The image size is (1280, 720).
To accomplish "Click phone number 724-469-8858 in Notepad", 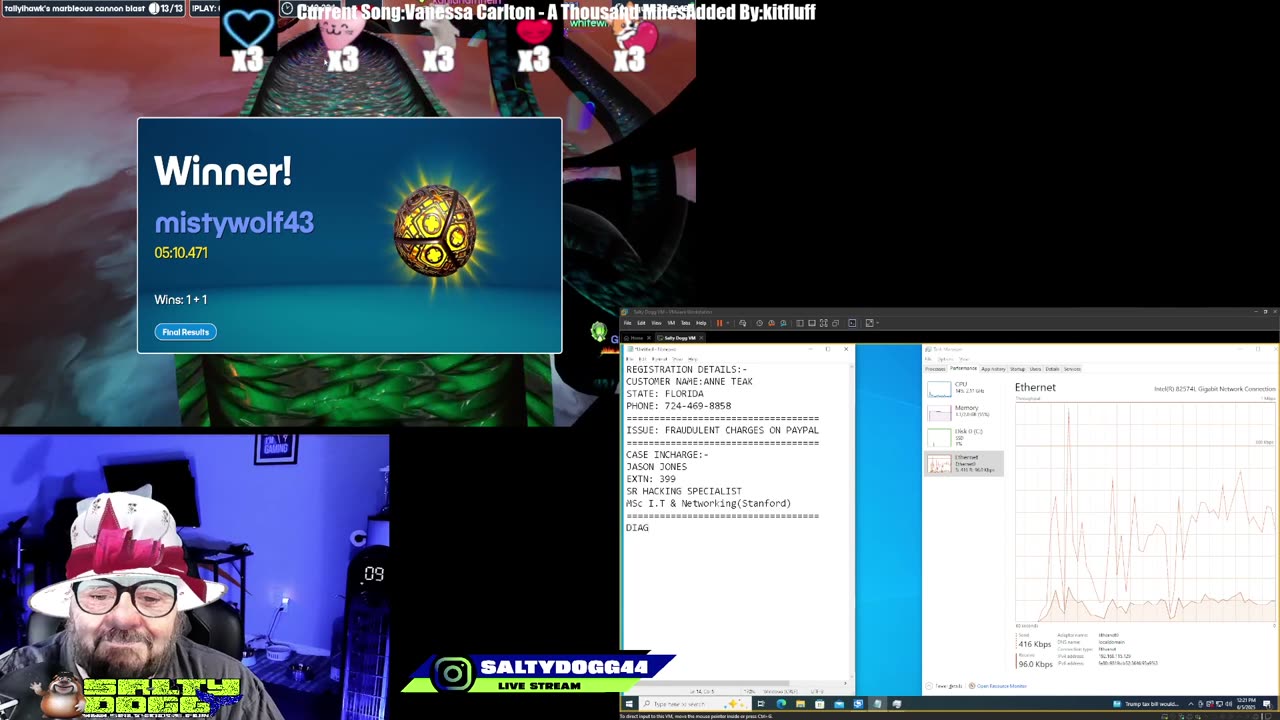I will [698, 406].
